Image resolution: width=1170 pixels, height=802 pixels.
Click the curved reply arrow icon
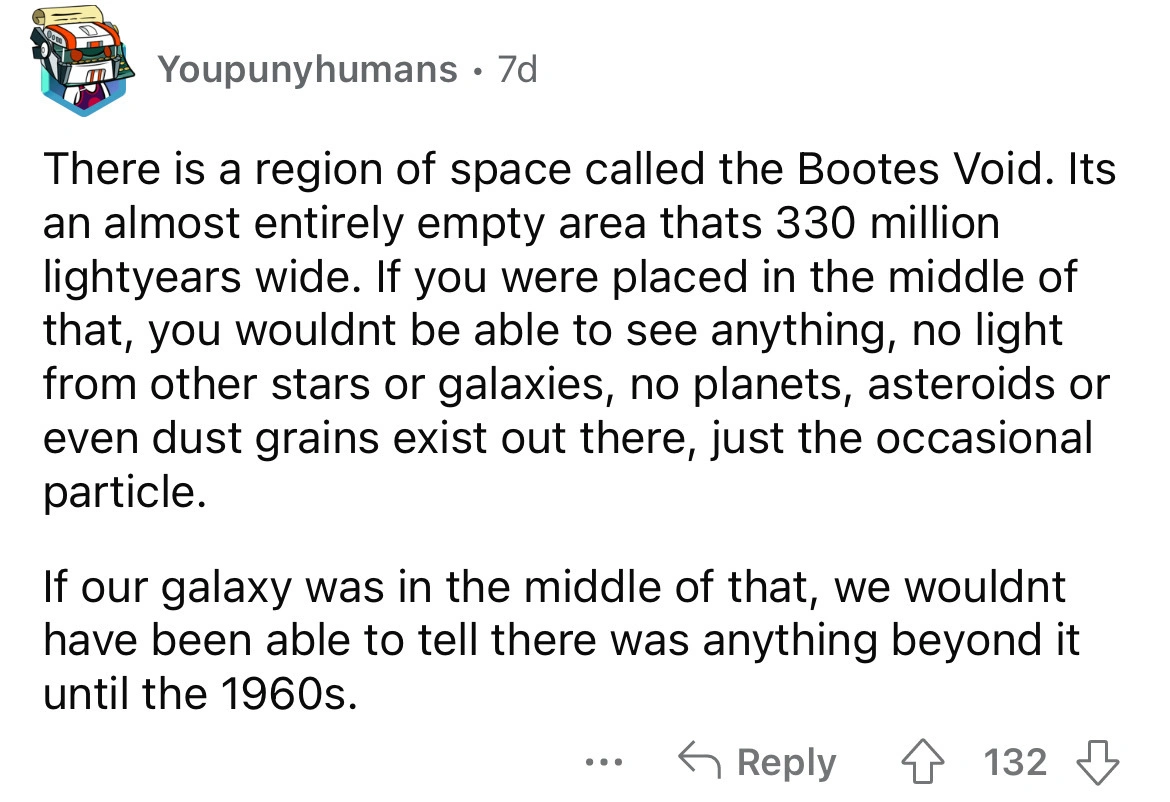[x=700, y=762]
